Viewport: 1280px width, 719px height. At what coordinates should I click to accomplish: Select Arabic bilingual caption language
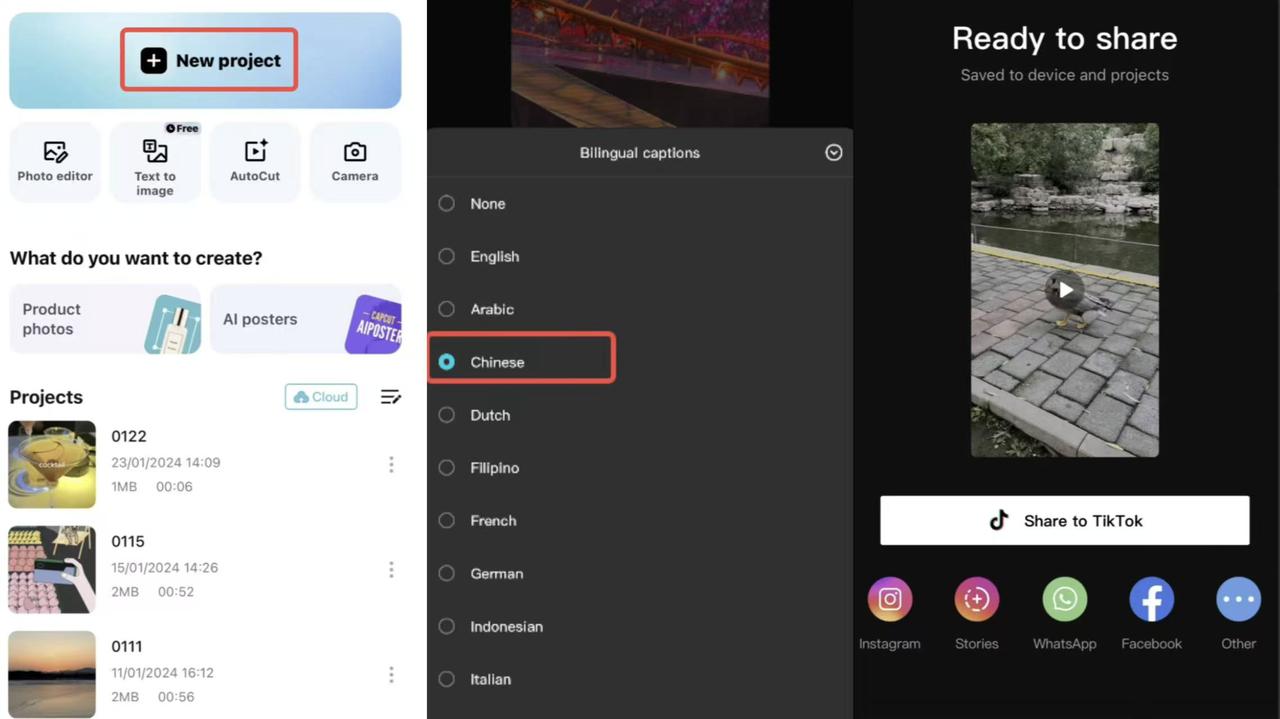(640, 309)
